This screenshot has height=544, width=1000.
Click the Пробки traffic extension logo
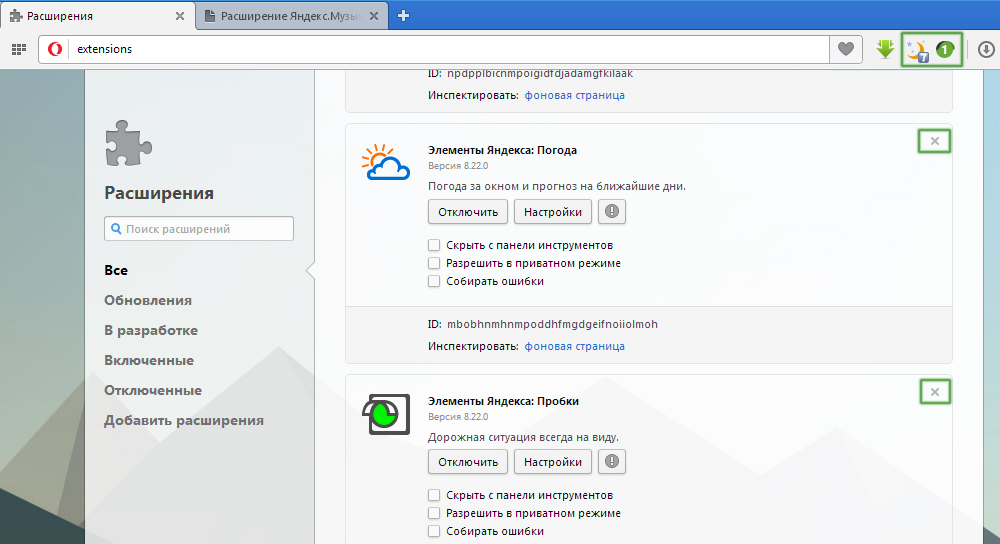[x=386, y=414]
